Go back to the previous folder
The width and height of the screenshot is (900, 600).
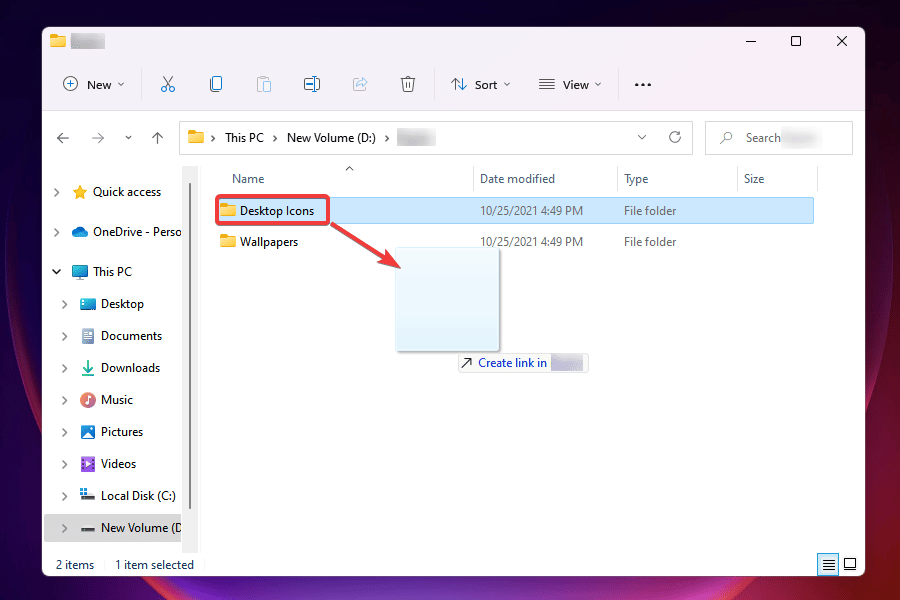click(x=63, y=137)
